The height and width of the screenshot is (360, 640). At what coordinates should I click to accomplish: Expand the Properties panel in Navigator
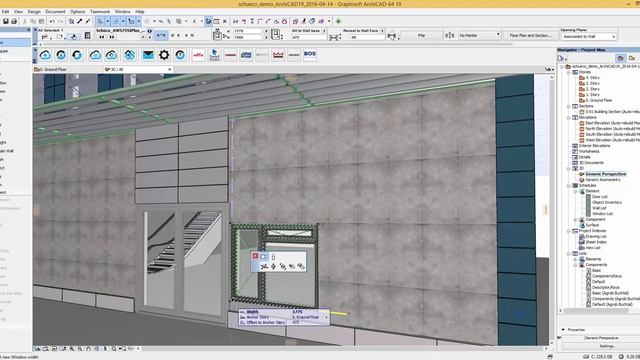(563, 329)
